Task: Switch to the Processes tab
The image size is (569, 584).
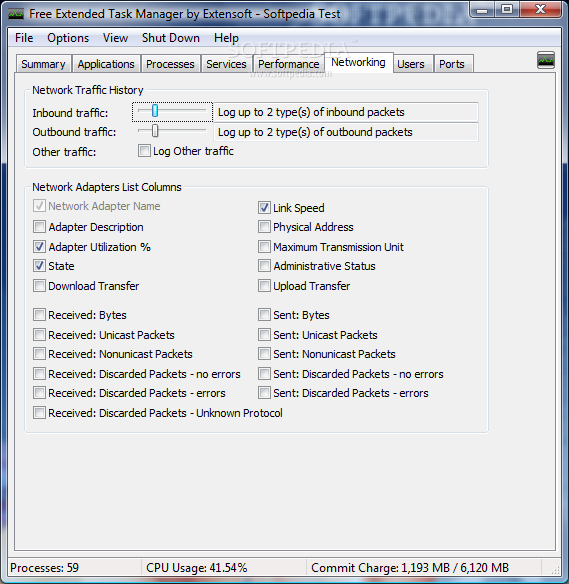Action: point(170,64)
